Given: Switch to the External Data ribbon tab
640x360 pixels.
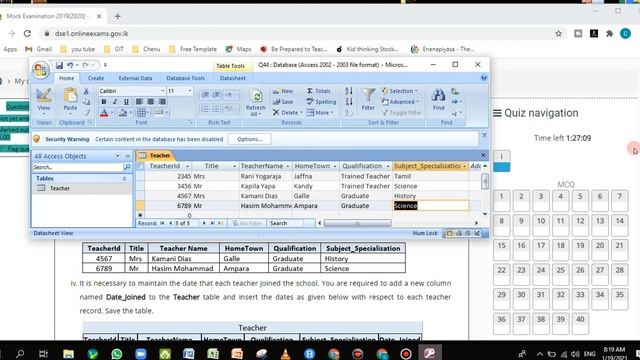Looking at the screenshot, I should [136, 78].
